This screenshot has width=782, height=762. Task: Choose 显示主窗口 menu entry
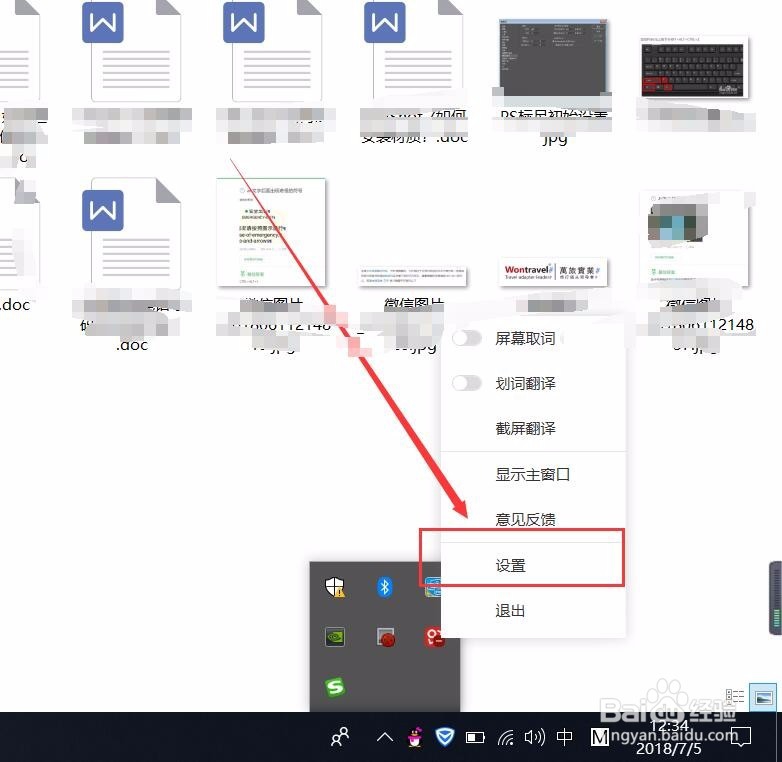(533, 474)
